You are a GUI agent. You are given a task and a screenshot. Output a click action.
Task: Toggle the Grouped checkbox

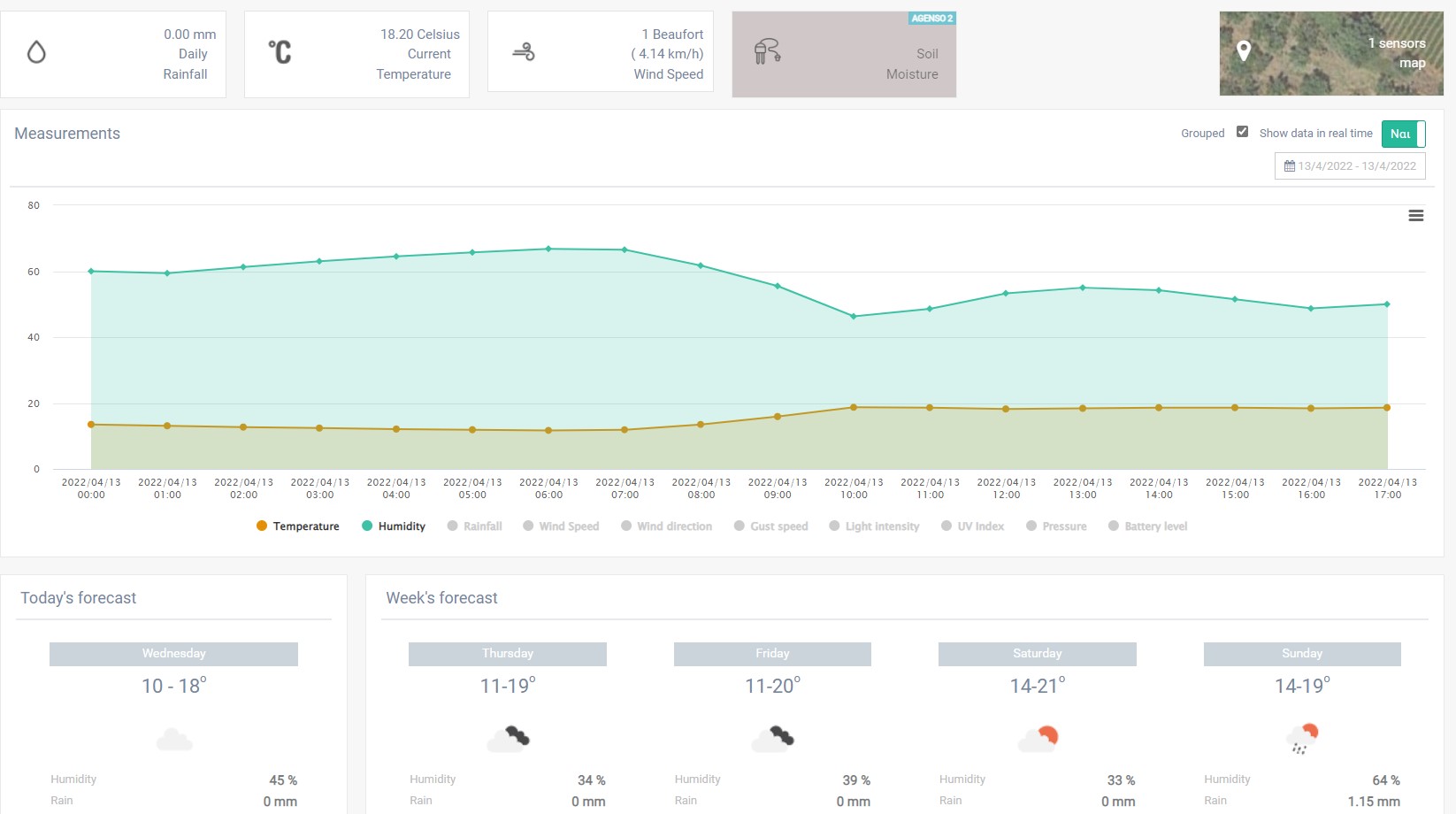(1242, 132)
